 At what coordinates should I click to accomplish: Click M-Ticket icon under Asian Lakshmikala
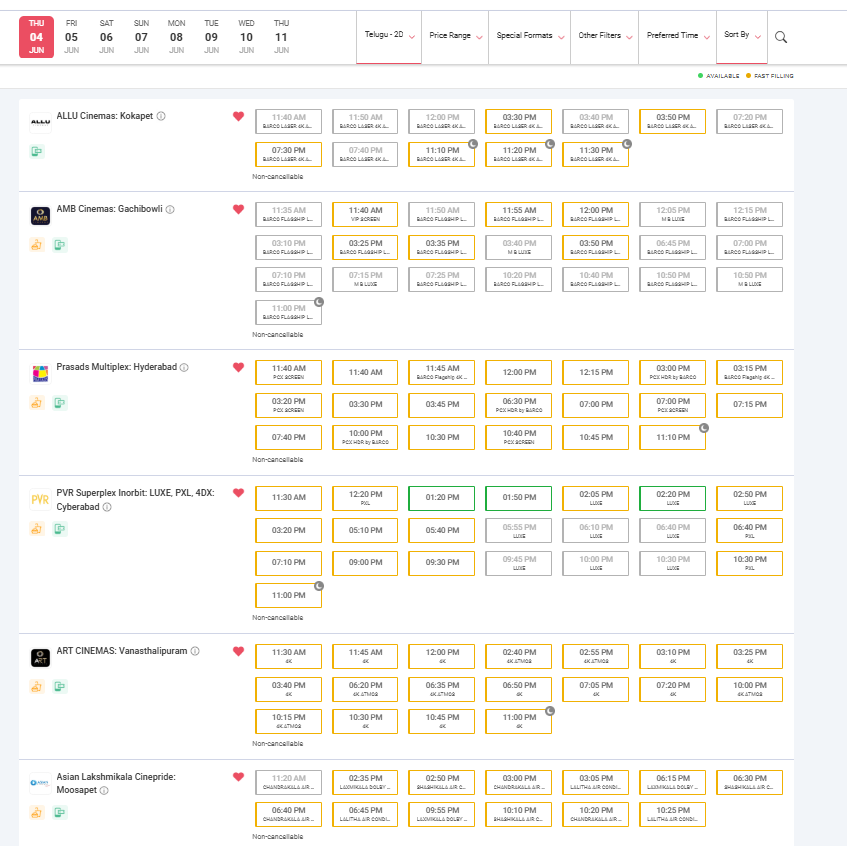click(60, 813)
